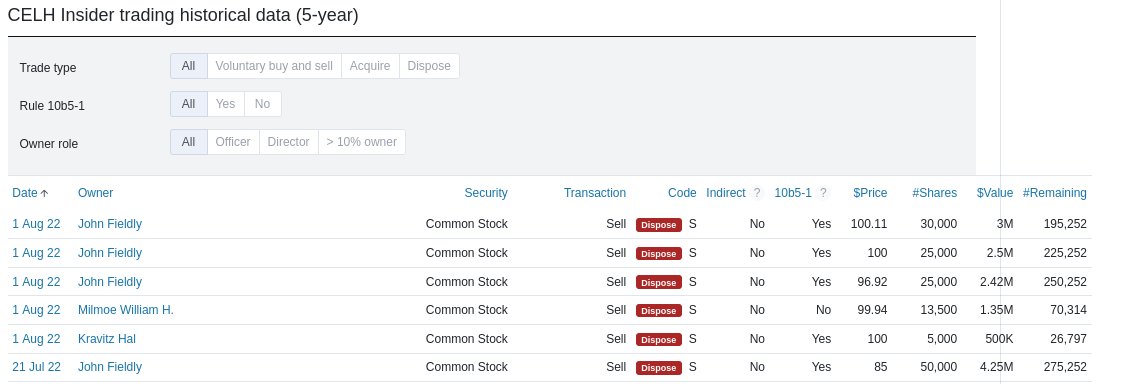The image size is (1131, 384).
Task: Click the 195,252 remaining shares value
Action: tap(1065, 224)
